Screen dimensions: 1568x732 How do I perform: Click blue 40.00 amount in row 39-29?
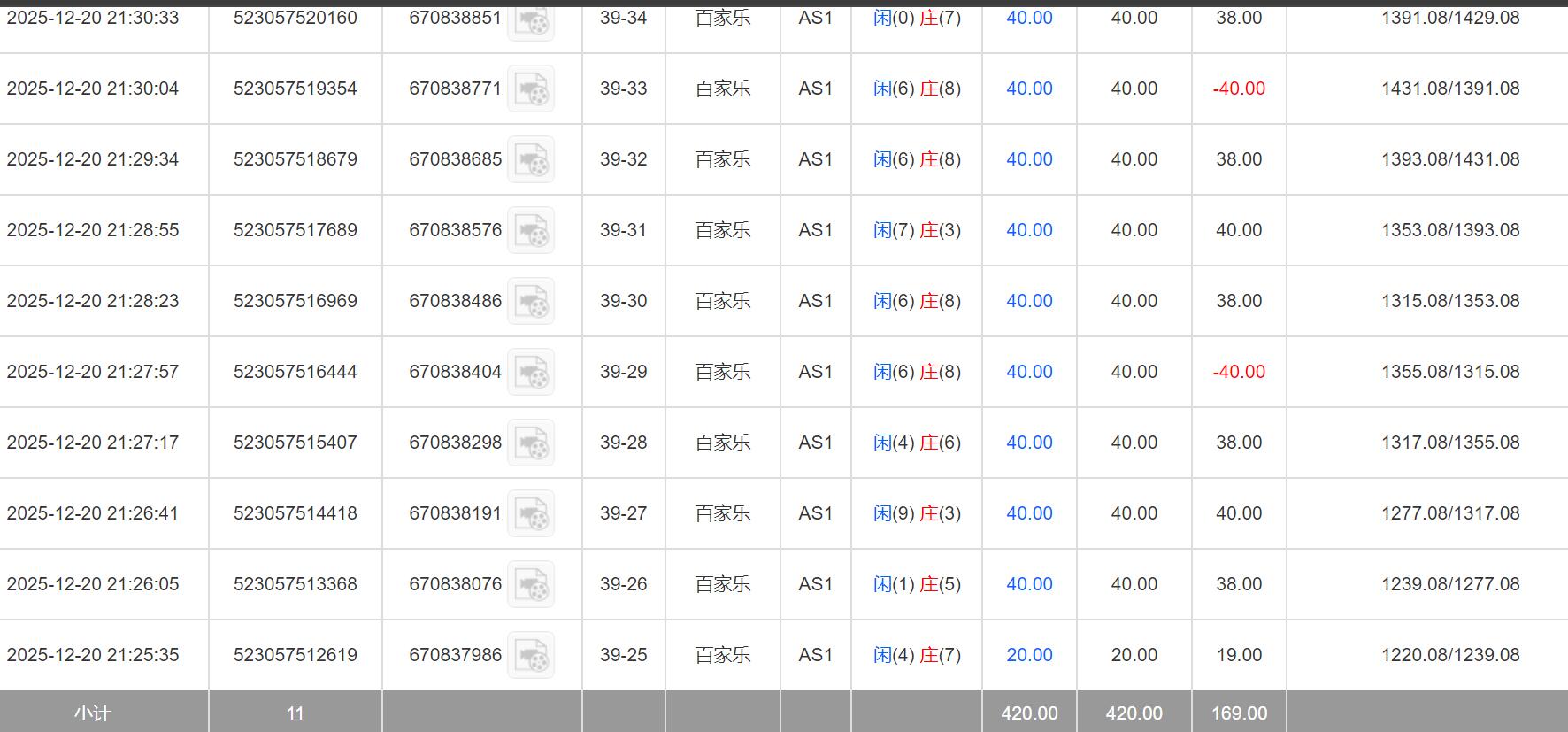pos(1029,372)
